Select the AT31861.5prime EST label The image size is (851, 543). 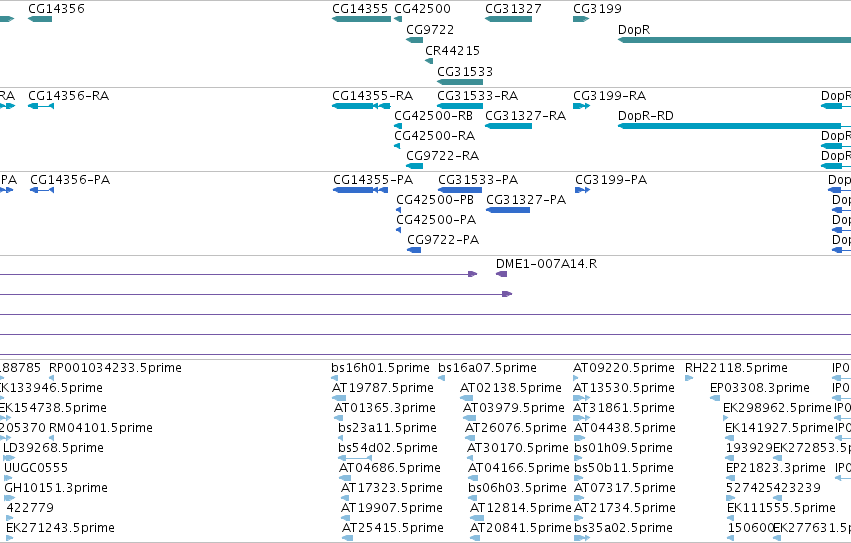[x=624, y=408]
